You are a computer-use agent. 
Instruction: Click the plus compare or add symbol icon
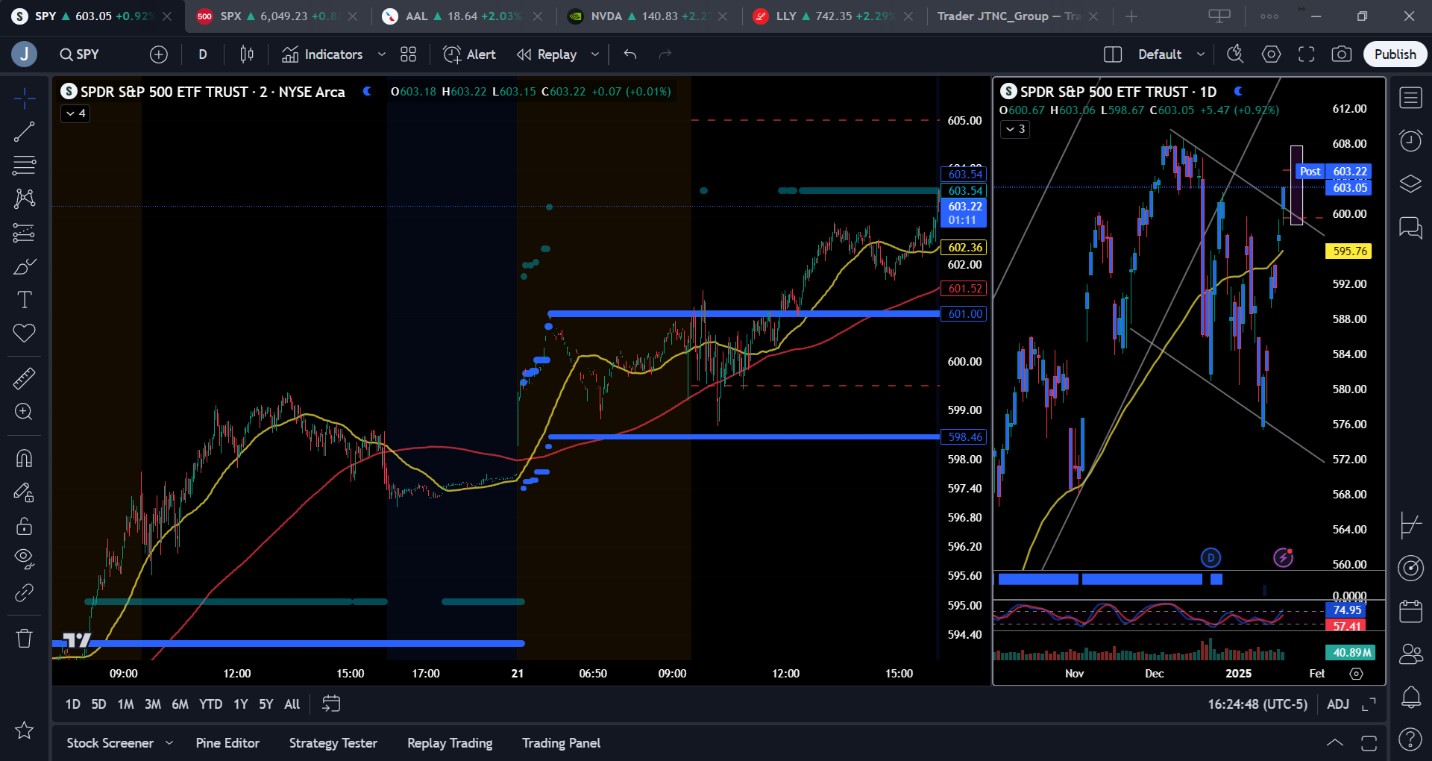tap(159, 54)
